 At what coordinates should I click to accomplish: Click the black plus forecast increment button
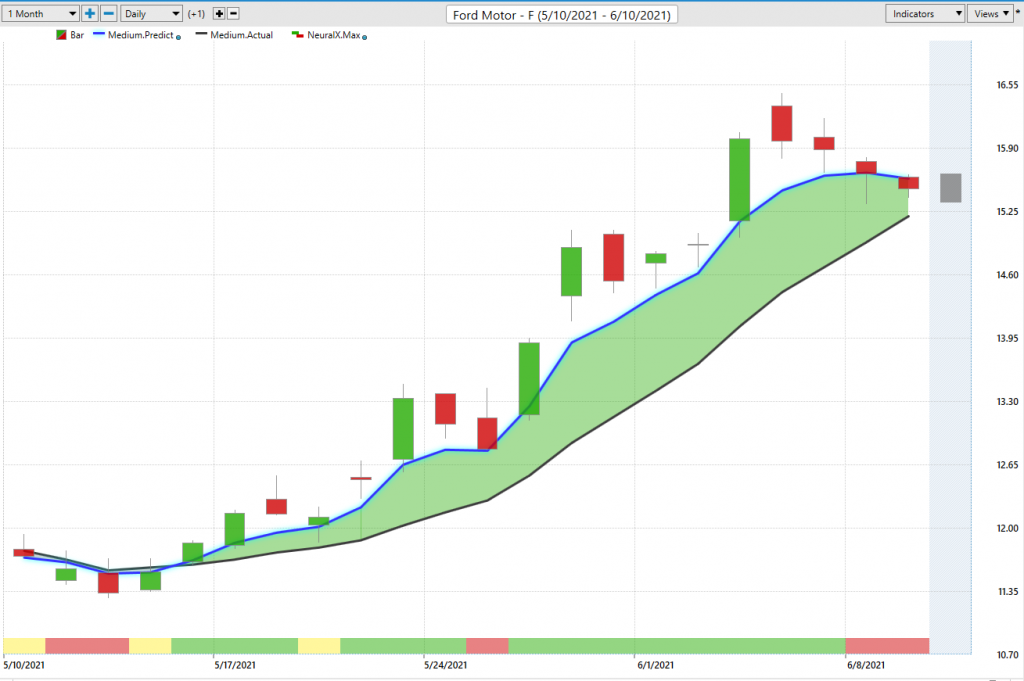[x=219, y=14]
